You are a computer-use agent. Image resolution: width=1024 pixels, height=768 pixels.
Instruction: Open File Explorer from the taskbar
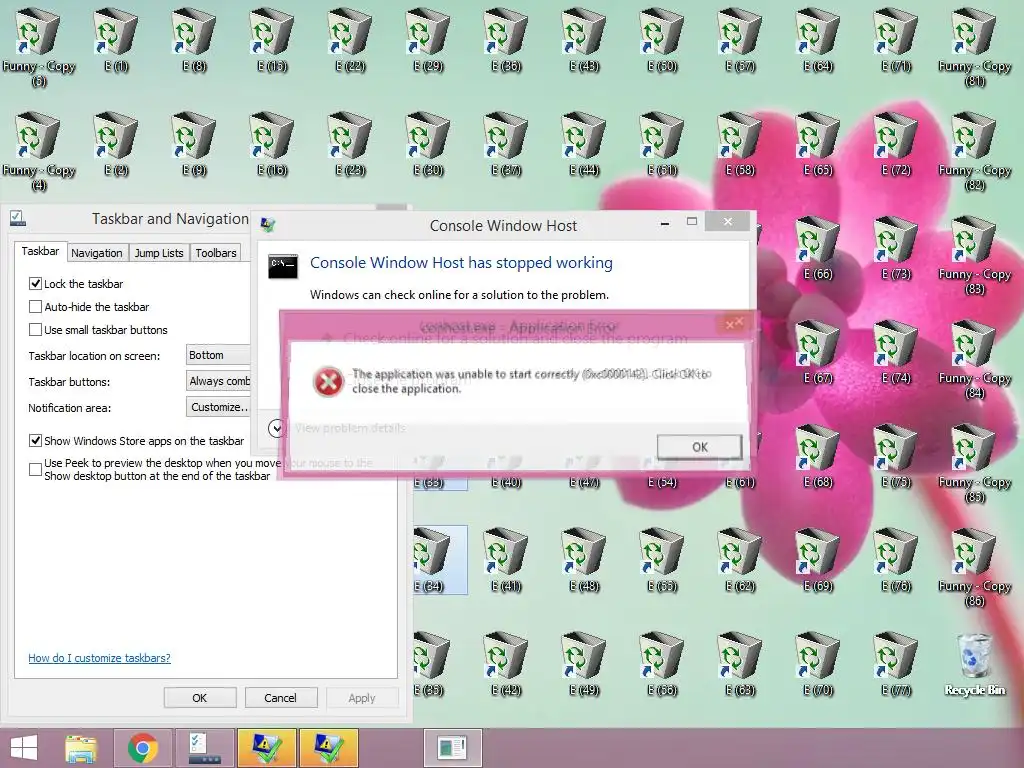tap(81, 748)
